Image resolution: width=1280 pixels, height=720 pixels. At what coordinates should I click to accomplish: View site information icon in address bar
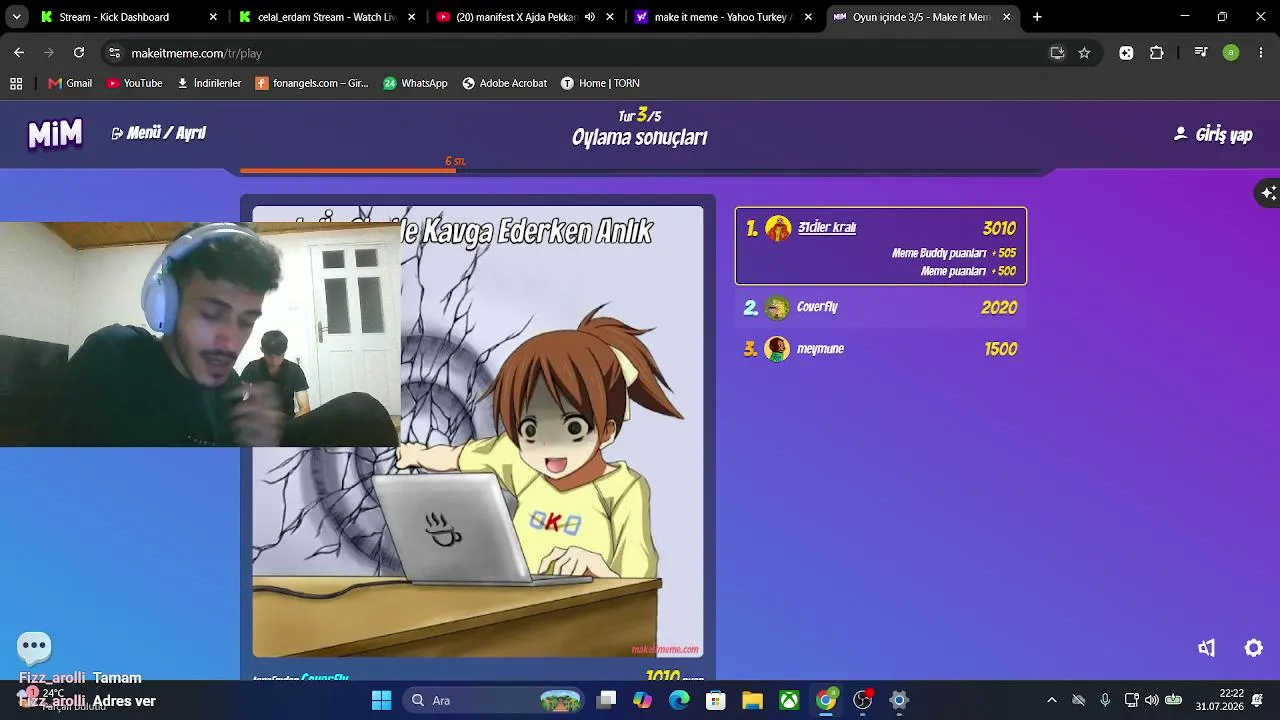(114, 53)
